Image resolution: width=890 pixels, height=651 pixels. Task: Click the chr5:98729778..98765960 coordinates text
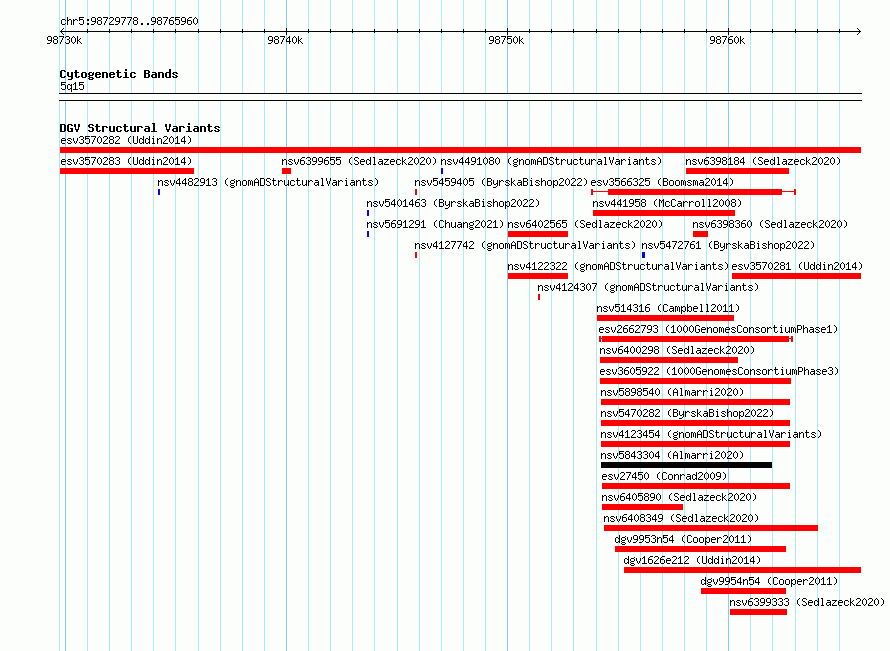(129, 22)
